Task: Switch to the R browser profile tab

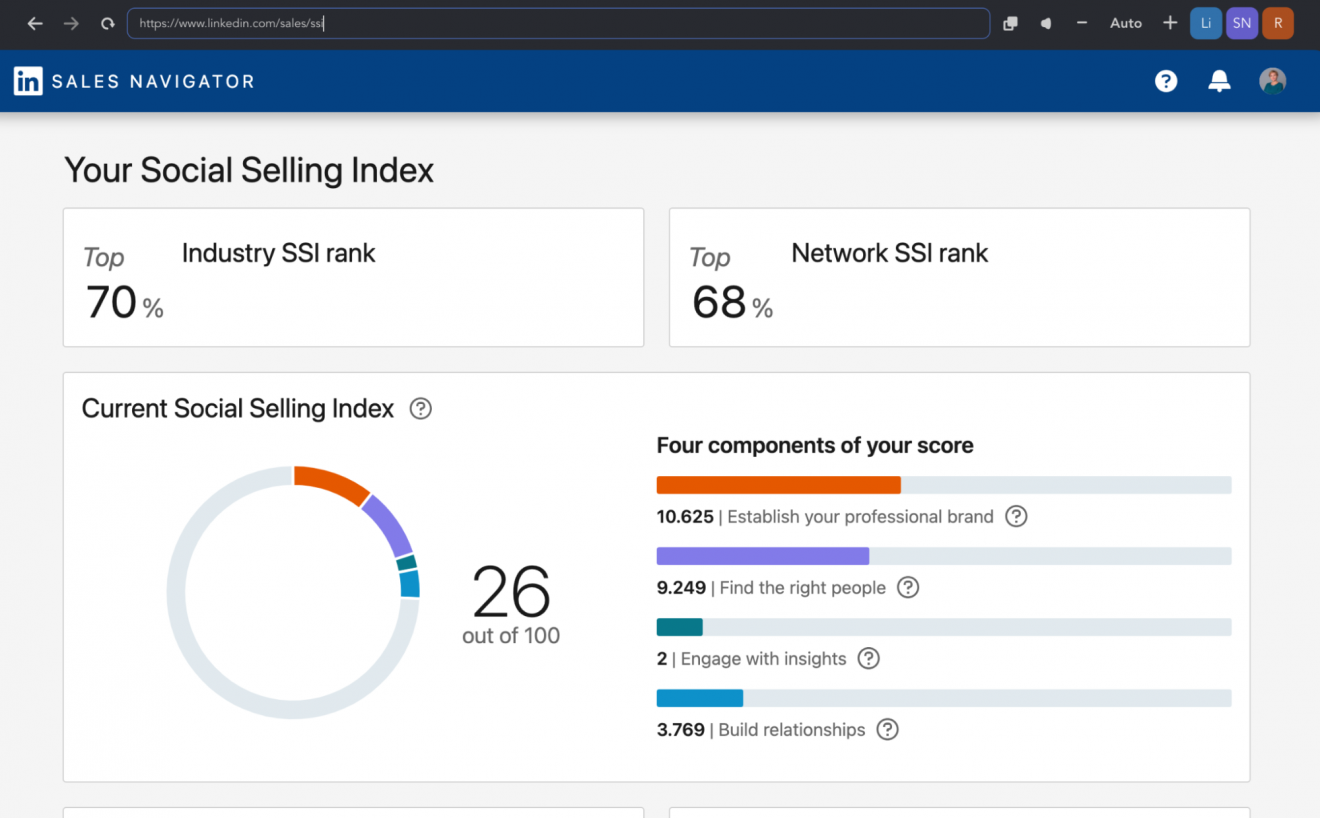Action: (x=1277, y=22)
